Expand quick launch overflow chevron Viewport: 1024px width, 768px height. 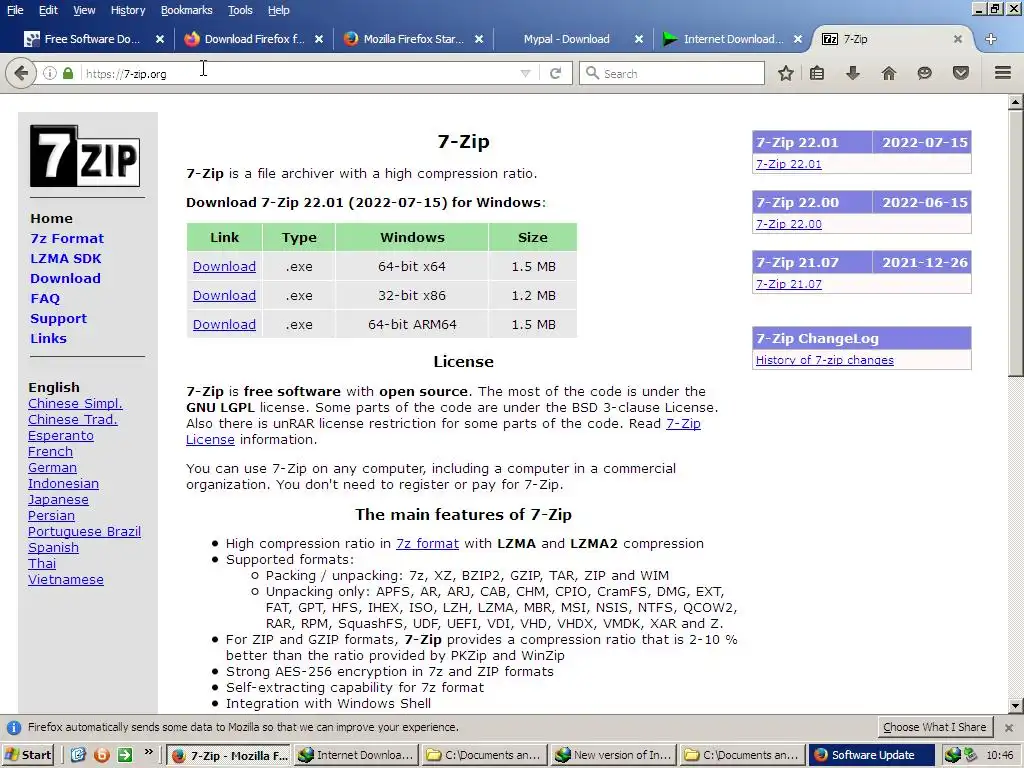click(x=148, y=752)
